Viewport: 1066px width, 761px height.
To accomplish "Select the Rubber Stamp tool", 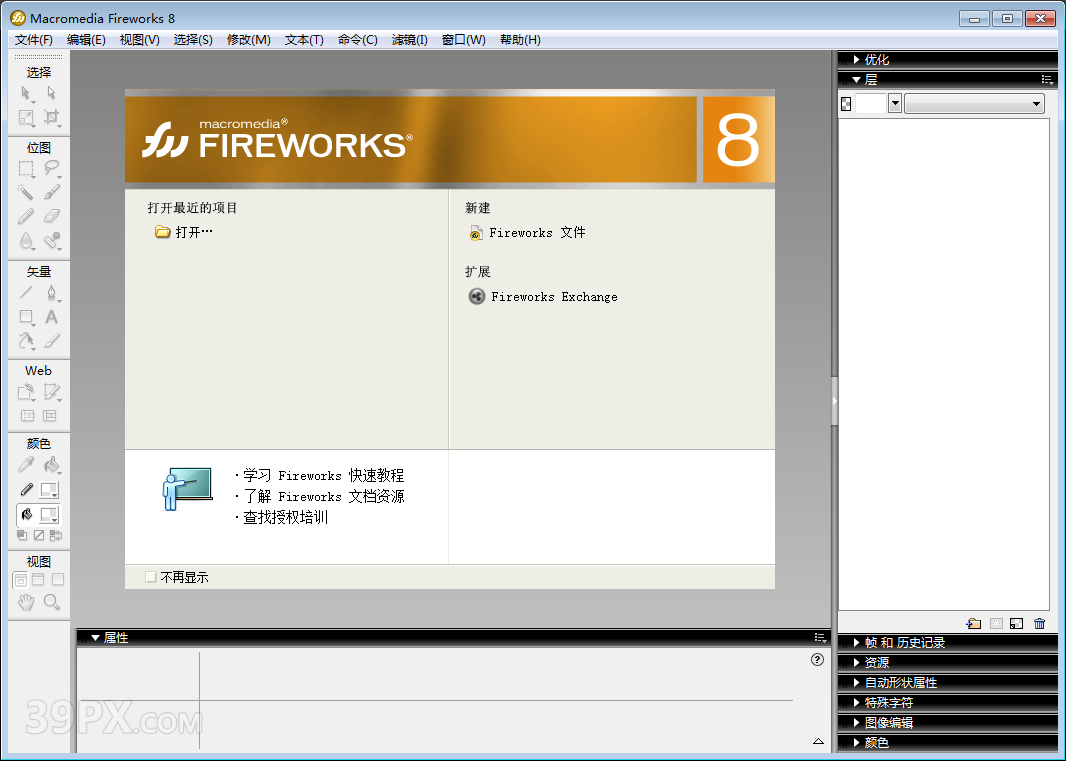I will click(x=51, y=241).
